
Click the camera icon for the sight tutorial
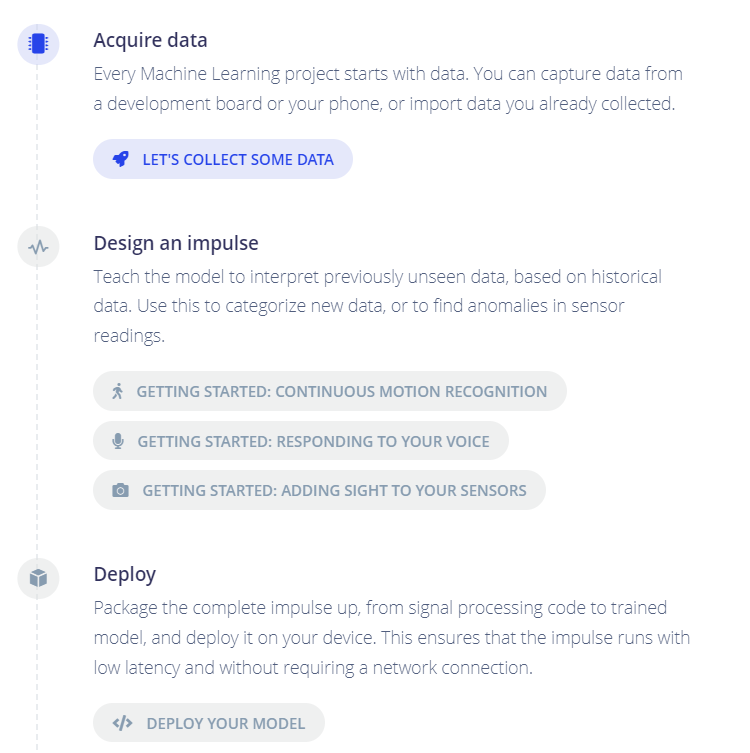click(120, 490)
